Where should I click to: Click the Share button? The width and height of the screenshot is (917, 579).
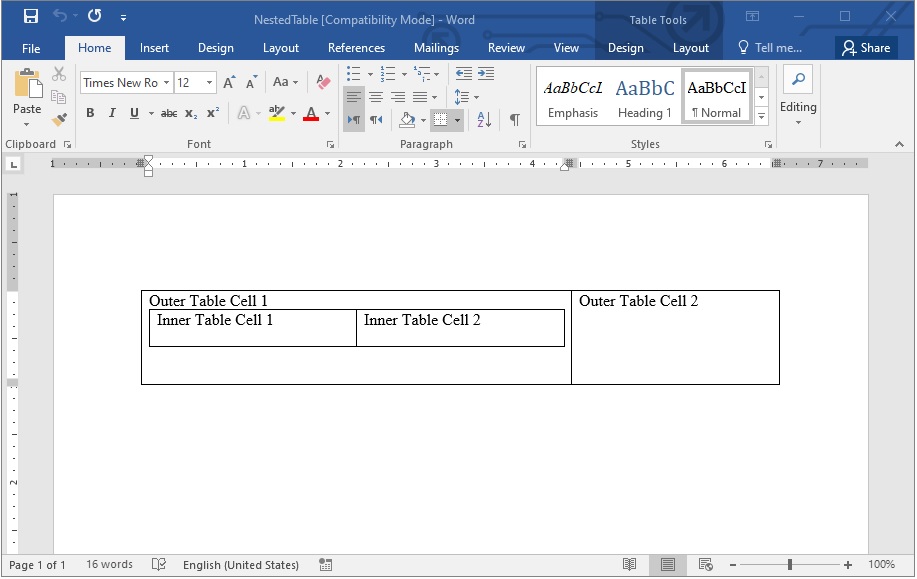(x=866, y=47)
